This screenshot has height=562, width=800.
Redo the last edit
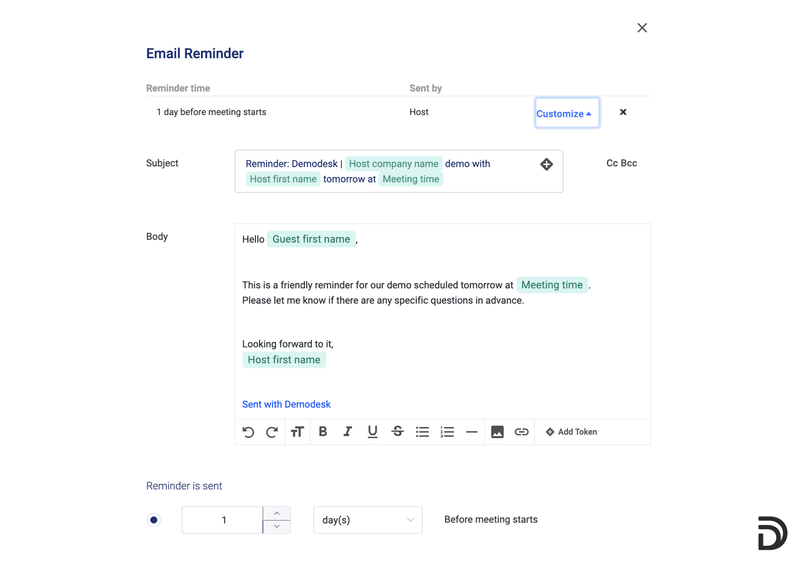(x=272, y=432)
